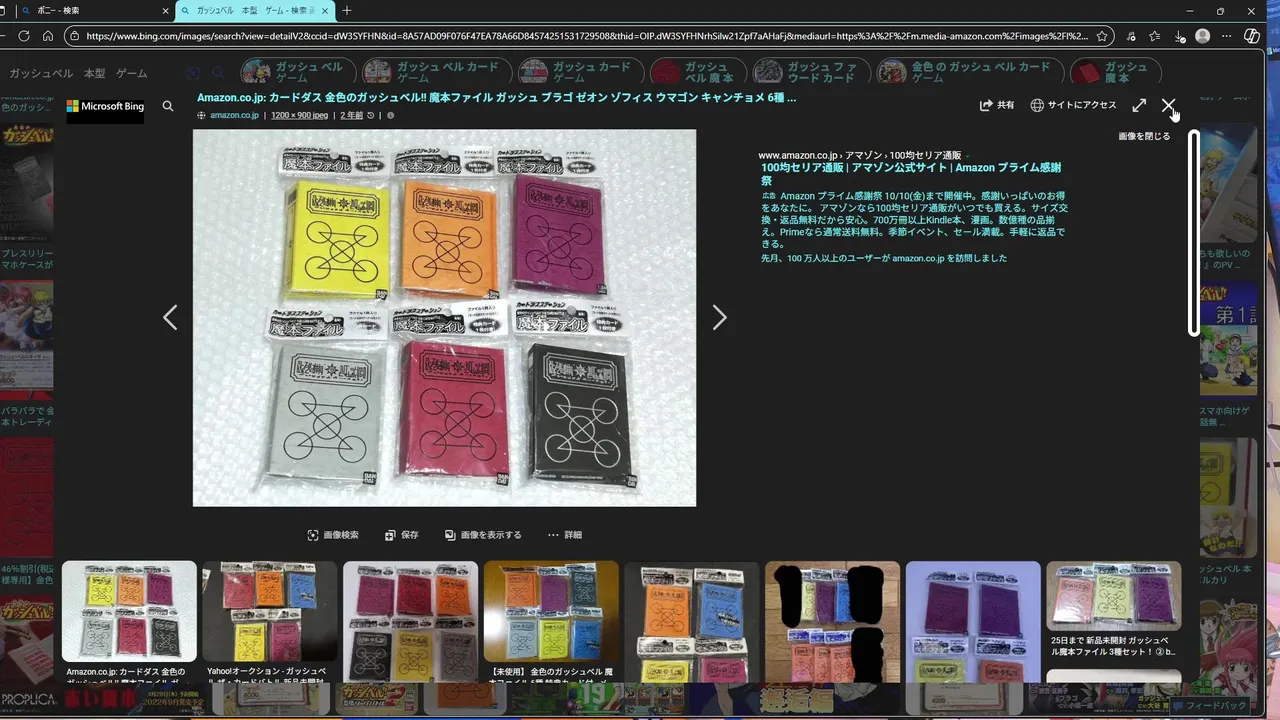Open the Favorites list icon in toolbar
The image size is (1280, 720).
tap(1155, 36)
